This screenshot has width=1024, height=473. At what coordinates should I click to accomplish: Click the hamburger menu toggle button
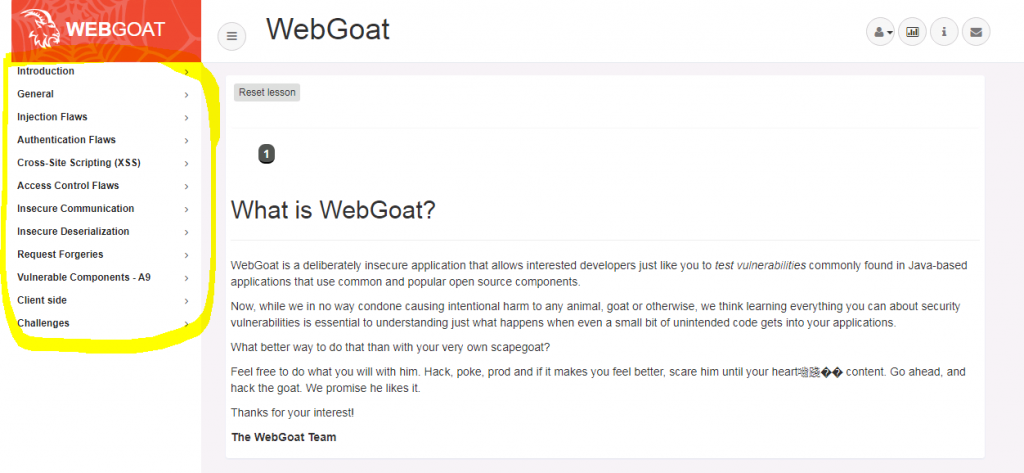click(x=231, y=36)
